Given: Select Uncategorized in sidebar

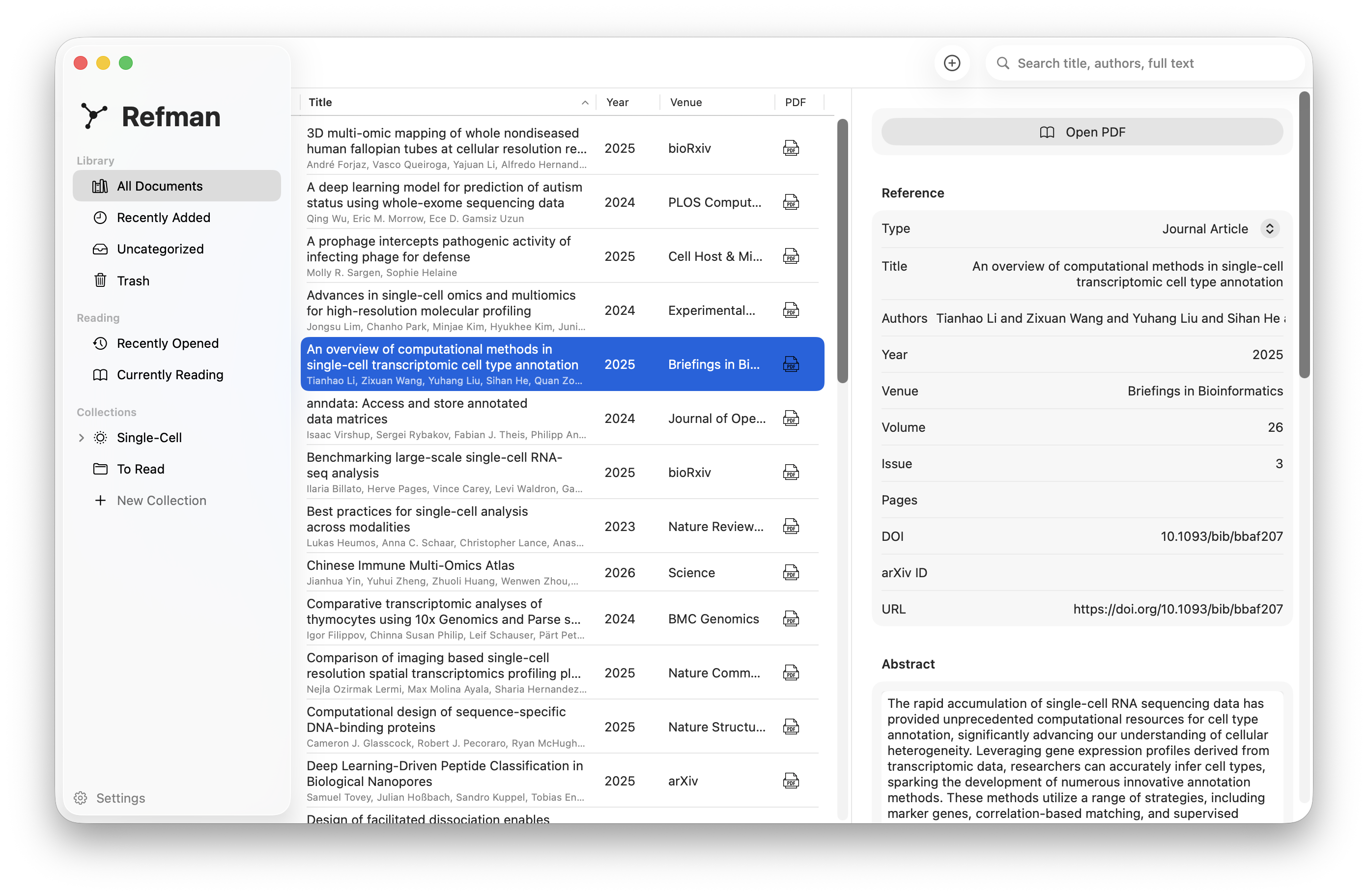Looking at the screenshot, I should click(176, 250).
